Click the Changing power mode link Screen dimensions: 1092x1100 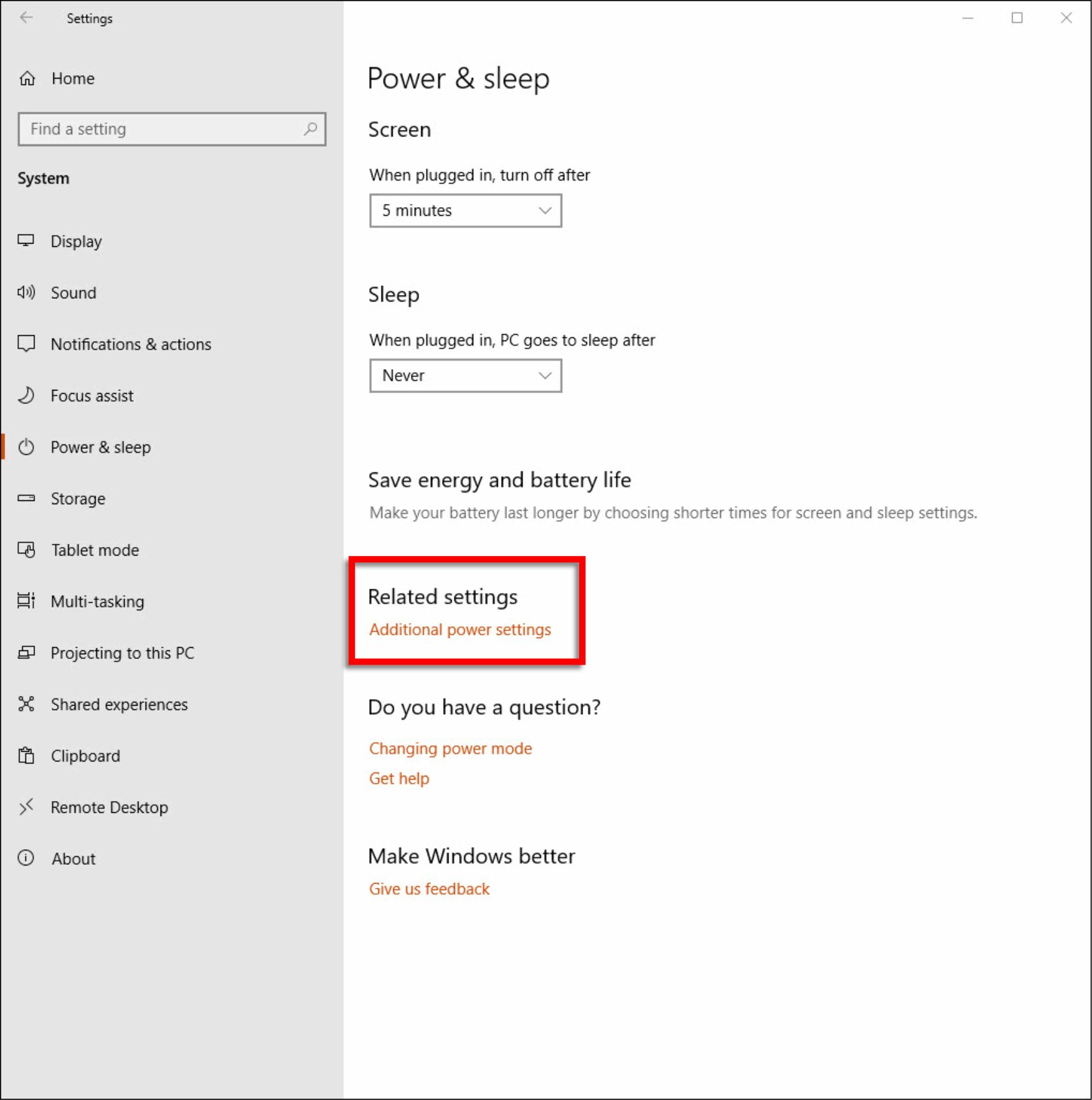point(450,748)
